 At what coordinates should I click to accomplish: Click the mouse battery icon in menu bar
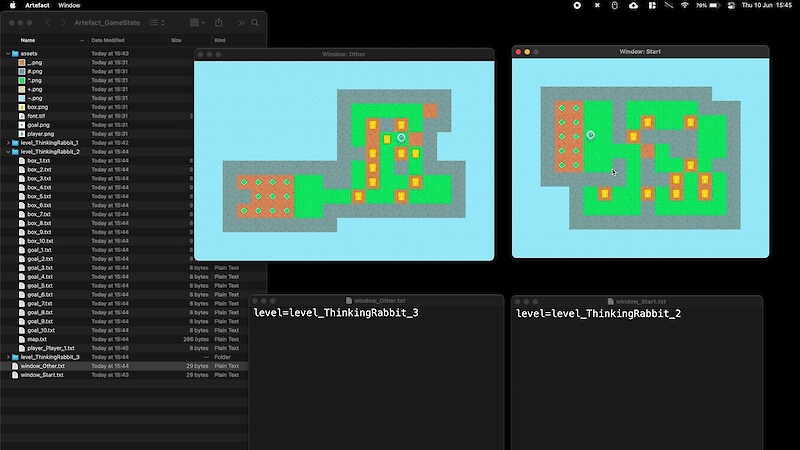coord(614,5)
